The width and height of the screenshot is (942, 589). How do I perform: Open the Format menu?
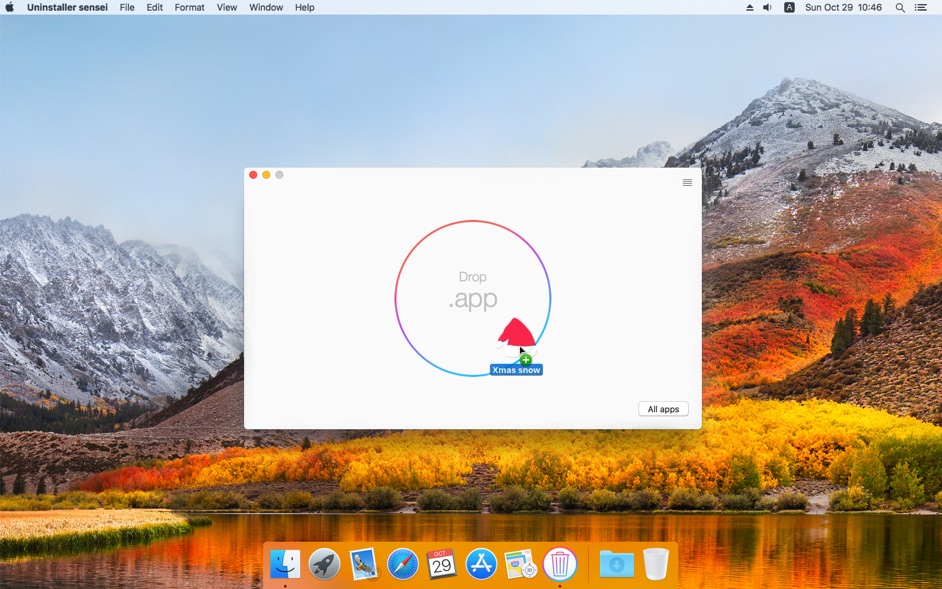point(189,7)
